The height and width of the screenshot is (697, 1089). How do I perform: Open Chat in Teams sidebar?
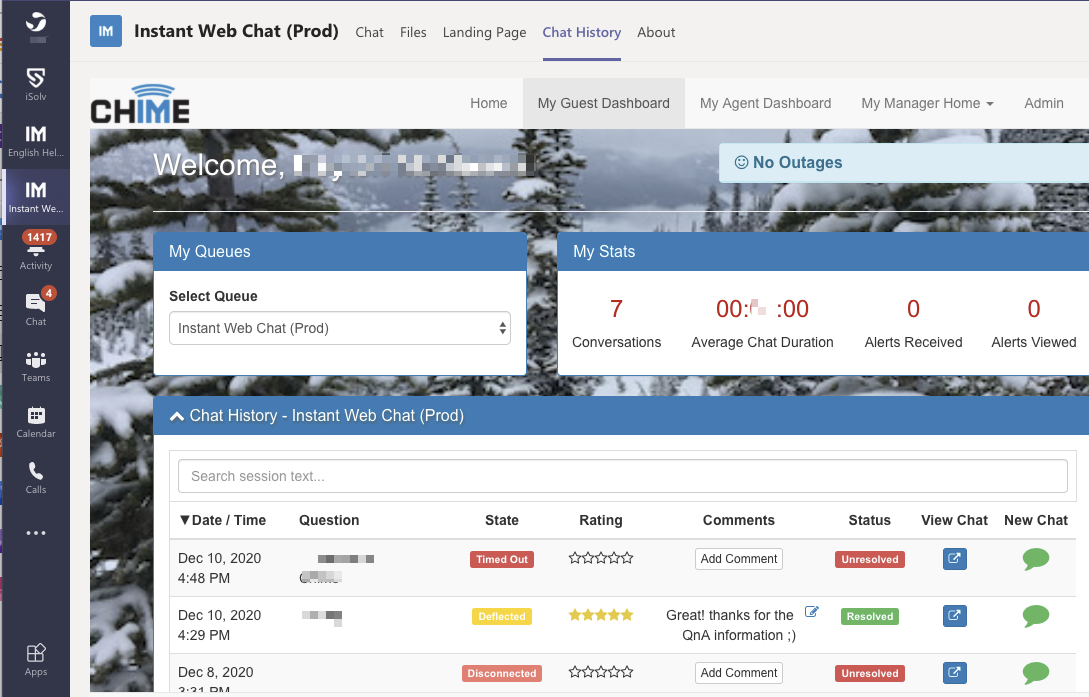pos(35,308)
